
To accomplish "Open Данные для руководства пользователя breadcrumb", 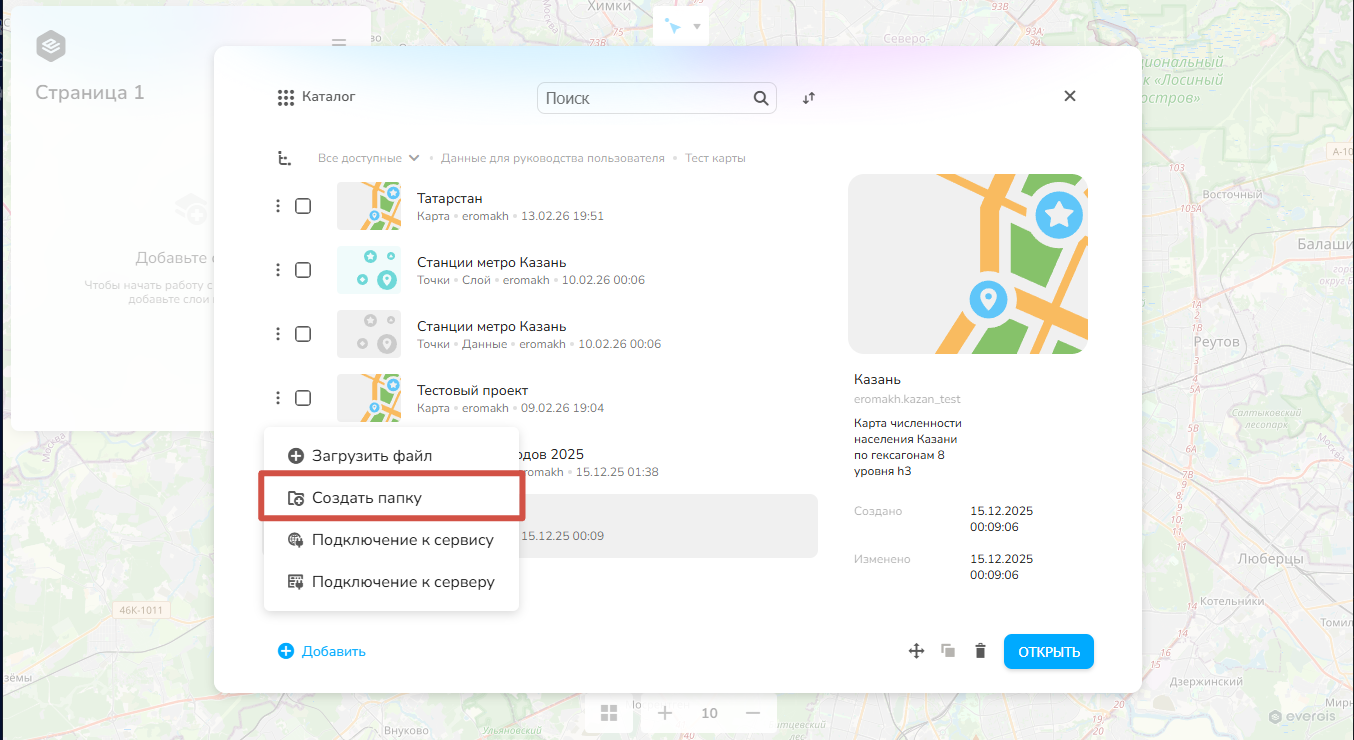I will pos(552,158).
